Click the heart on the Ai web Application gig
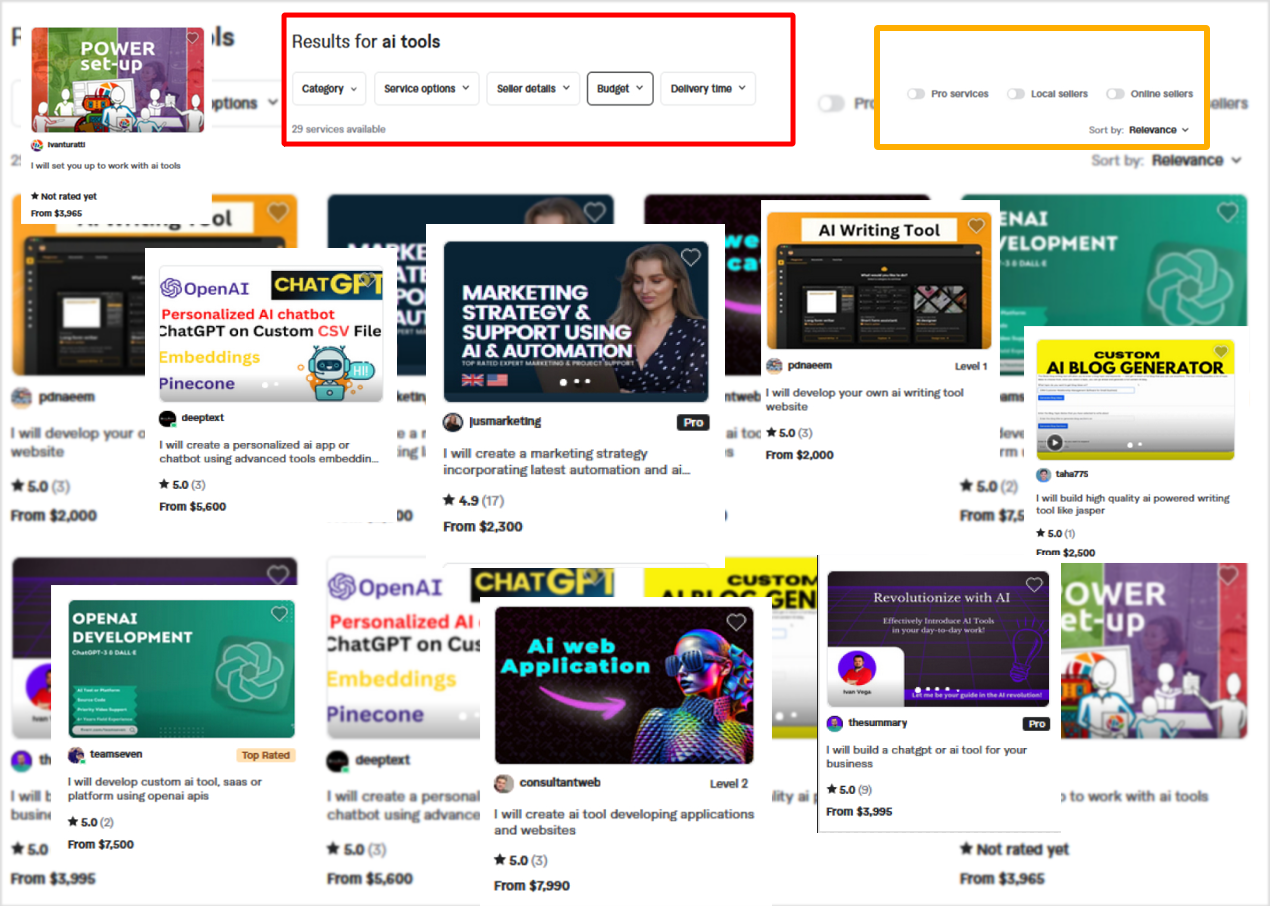This screenshot has width=1270, height=906. 736,622
